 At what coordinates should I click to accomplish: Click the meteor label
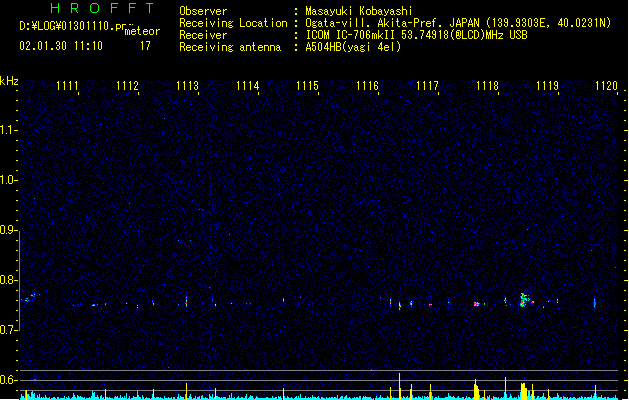pos(142,31)
